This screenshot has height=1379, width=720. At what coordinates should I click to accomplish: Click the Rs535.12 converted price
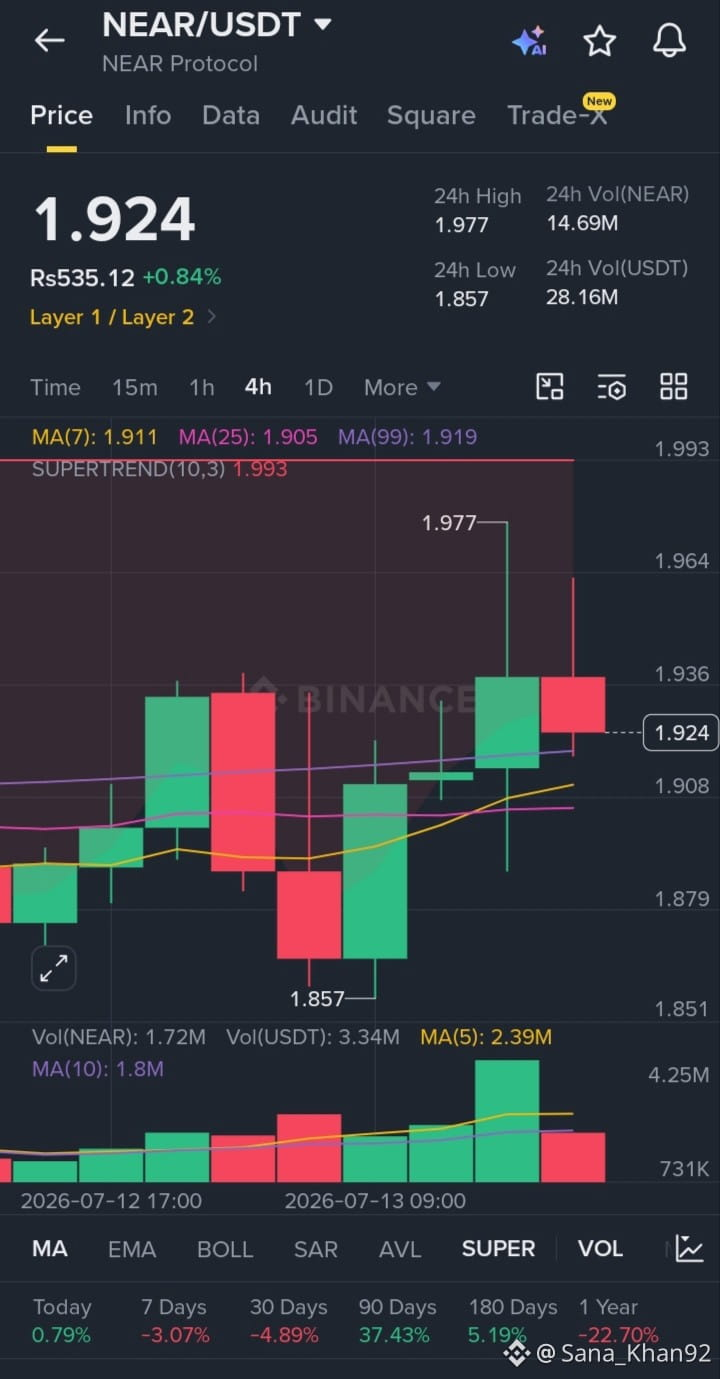[x=82, y=277]
